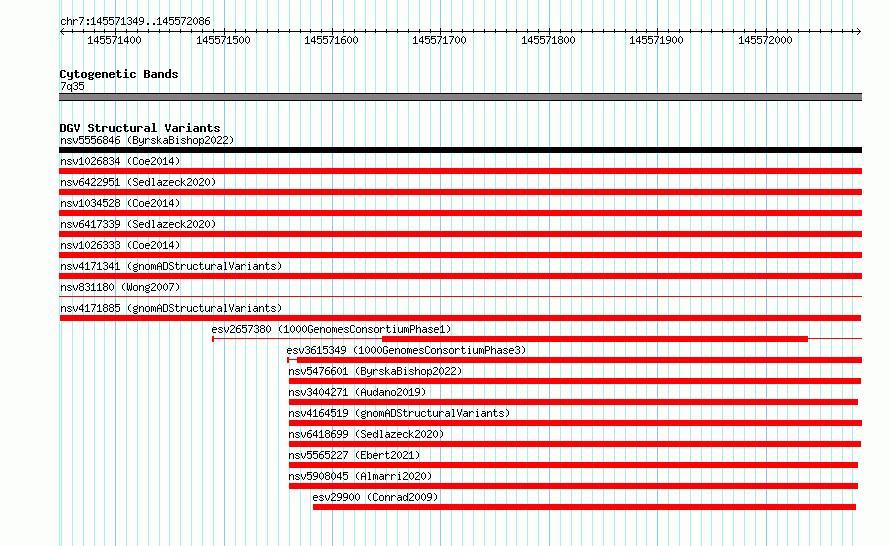The image size is (890, 546).
Task: Open variant label nsv4171341 (gnomADStructuralVariants)
Action: (x=171, y=266)
